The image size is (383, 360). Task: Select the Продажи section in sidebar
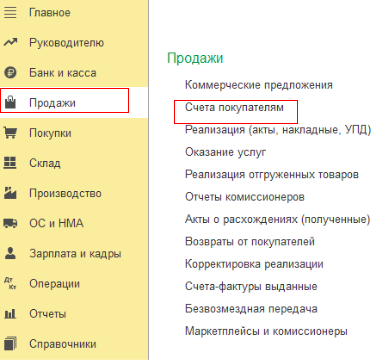52,103
